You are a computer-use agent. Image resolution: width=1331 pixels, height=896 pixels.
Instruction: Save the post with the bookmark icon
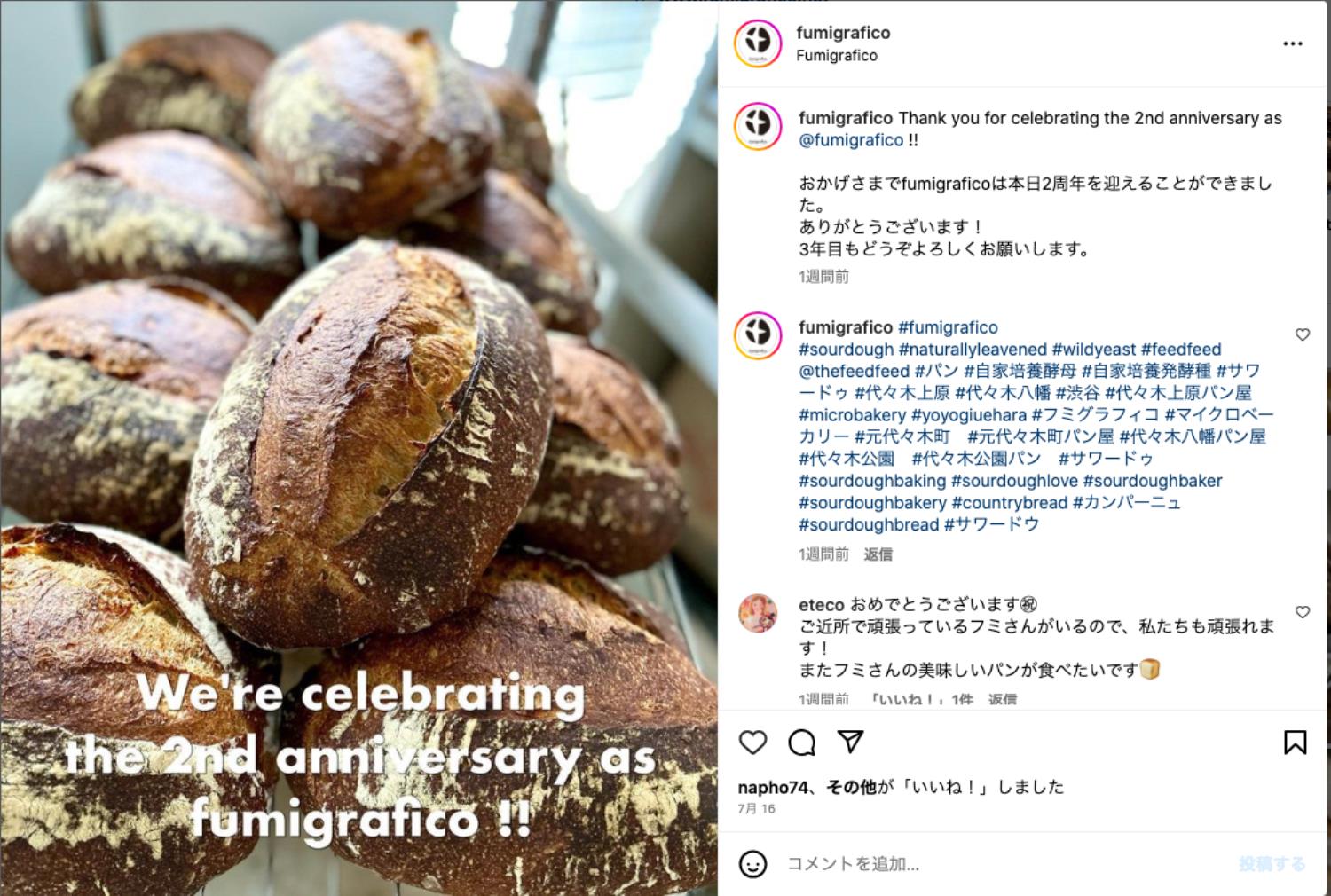pyautogui.click(x=1295, y=743)
